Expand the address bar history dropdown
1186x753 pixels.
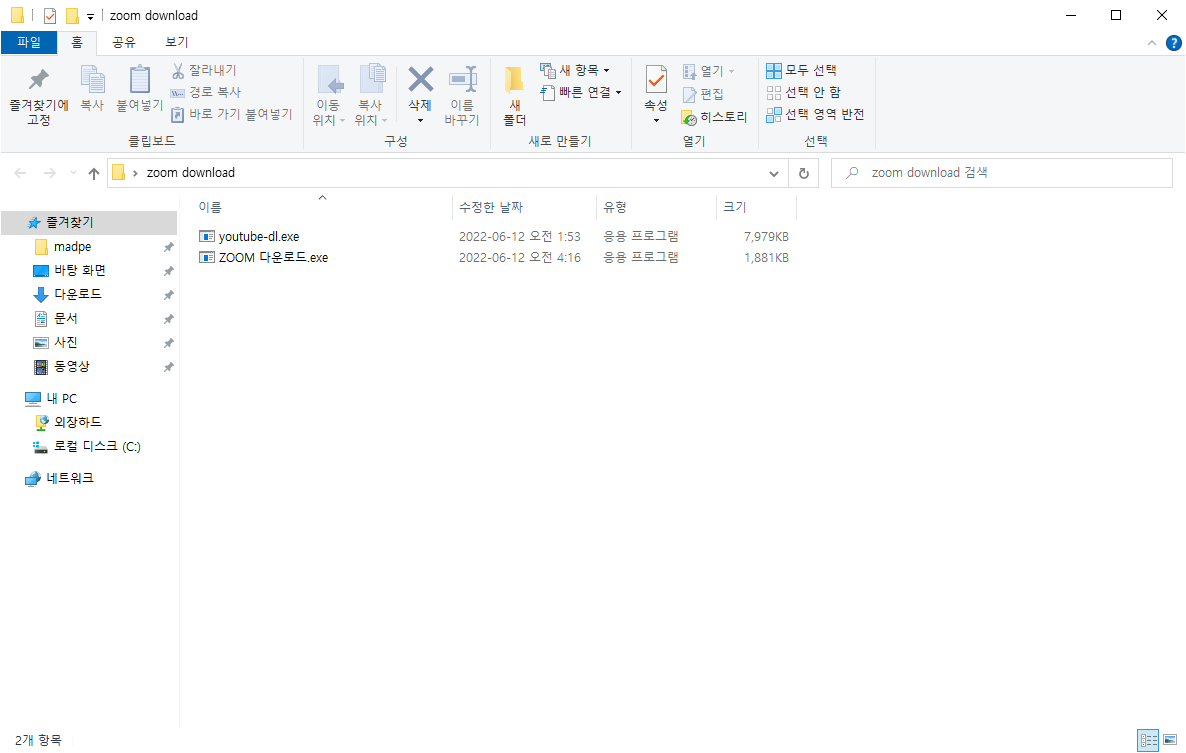tap(774, 173)
